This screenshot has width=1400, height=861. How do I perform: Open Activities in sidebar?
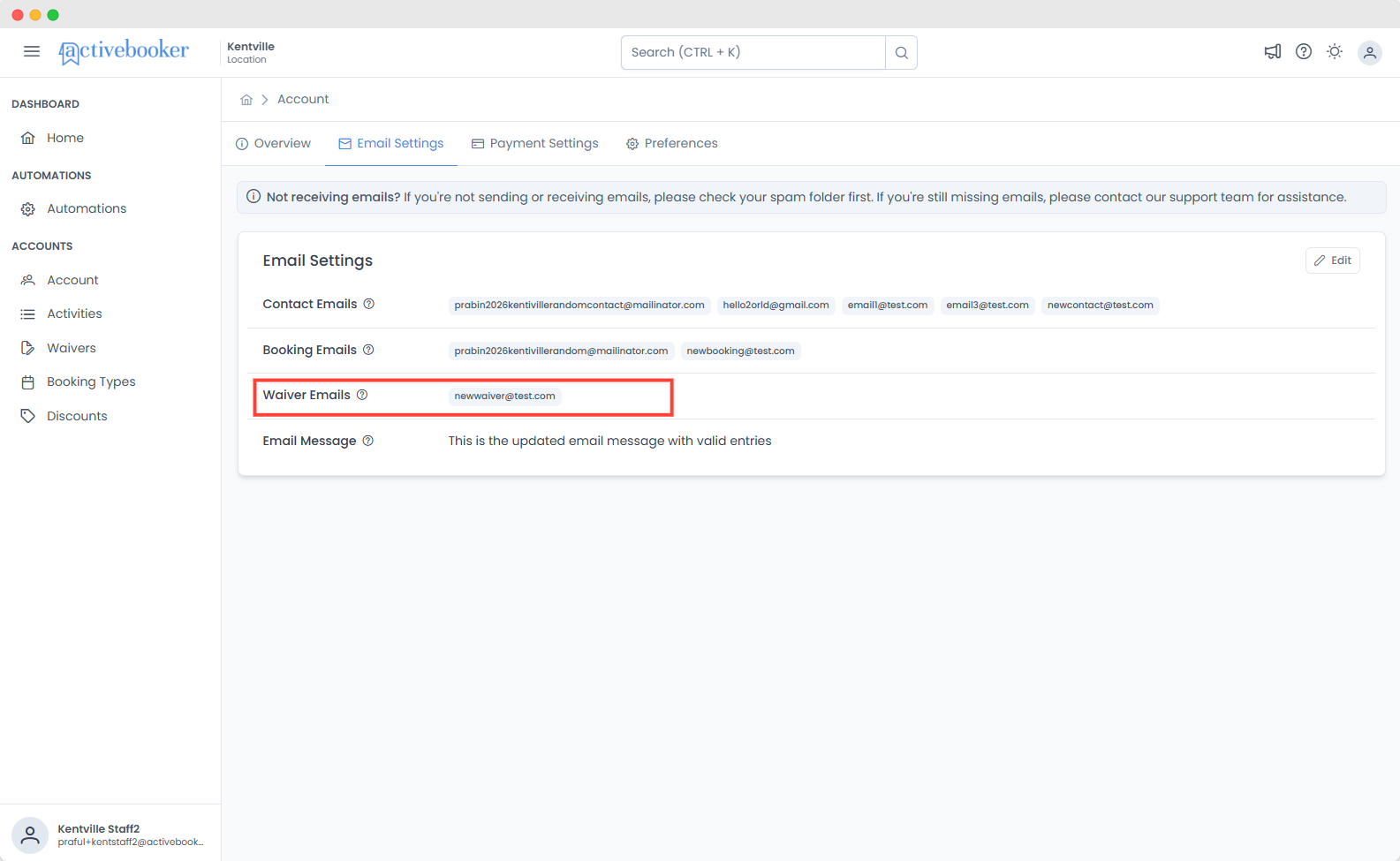tap(74, 313)
